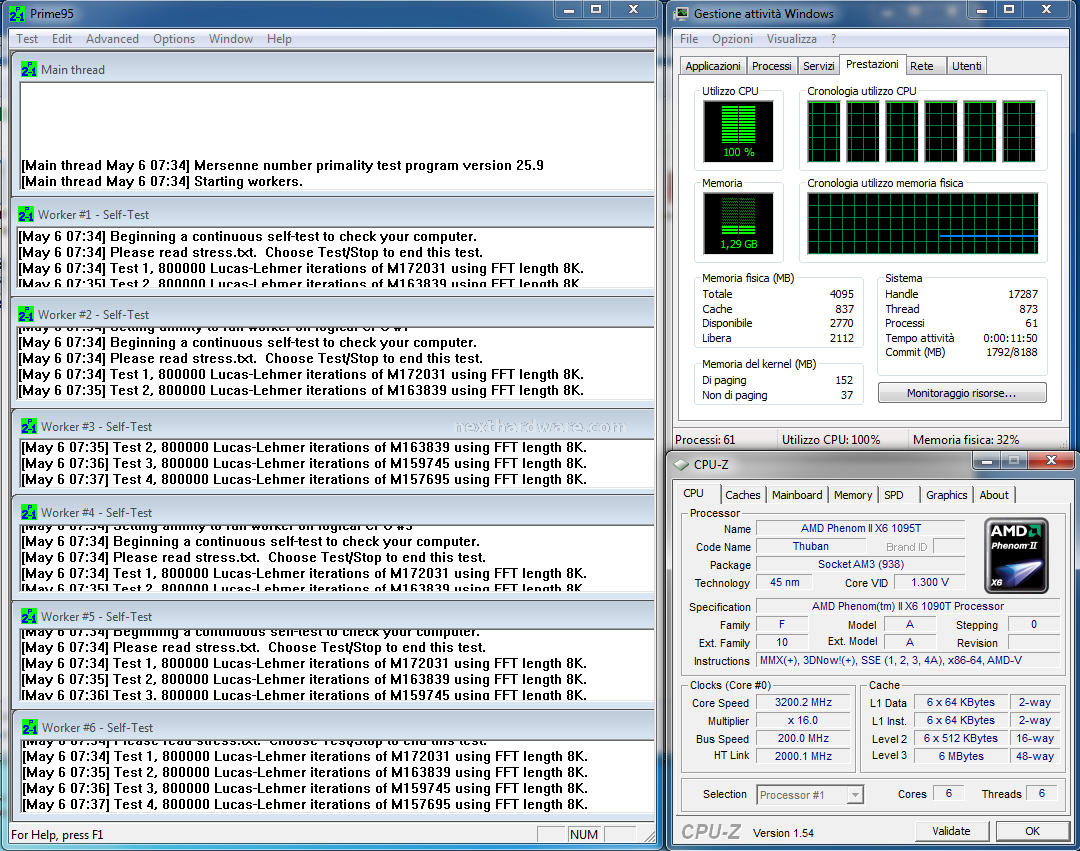Click the Task Manager title bar icon
Screen dimensions: 1080x851
[x=682, y=14]
